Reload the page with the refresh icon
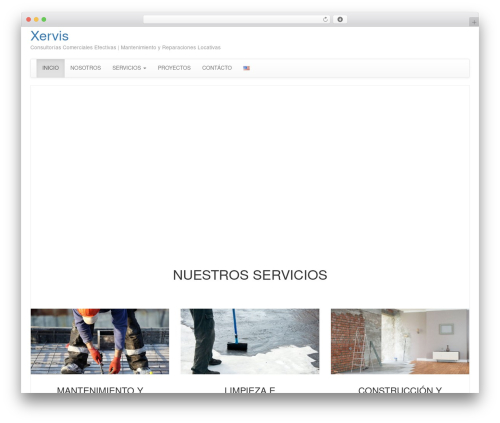Viewport: 500px width, 423px height. pos(325,19)
